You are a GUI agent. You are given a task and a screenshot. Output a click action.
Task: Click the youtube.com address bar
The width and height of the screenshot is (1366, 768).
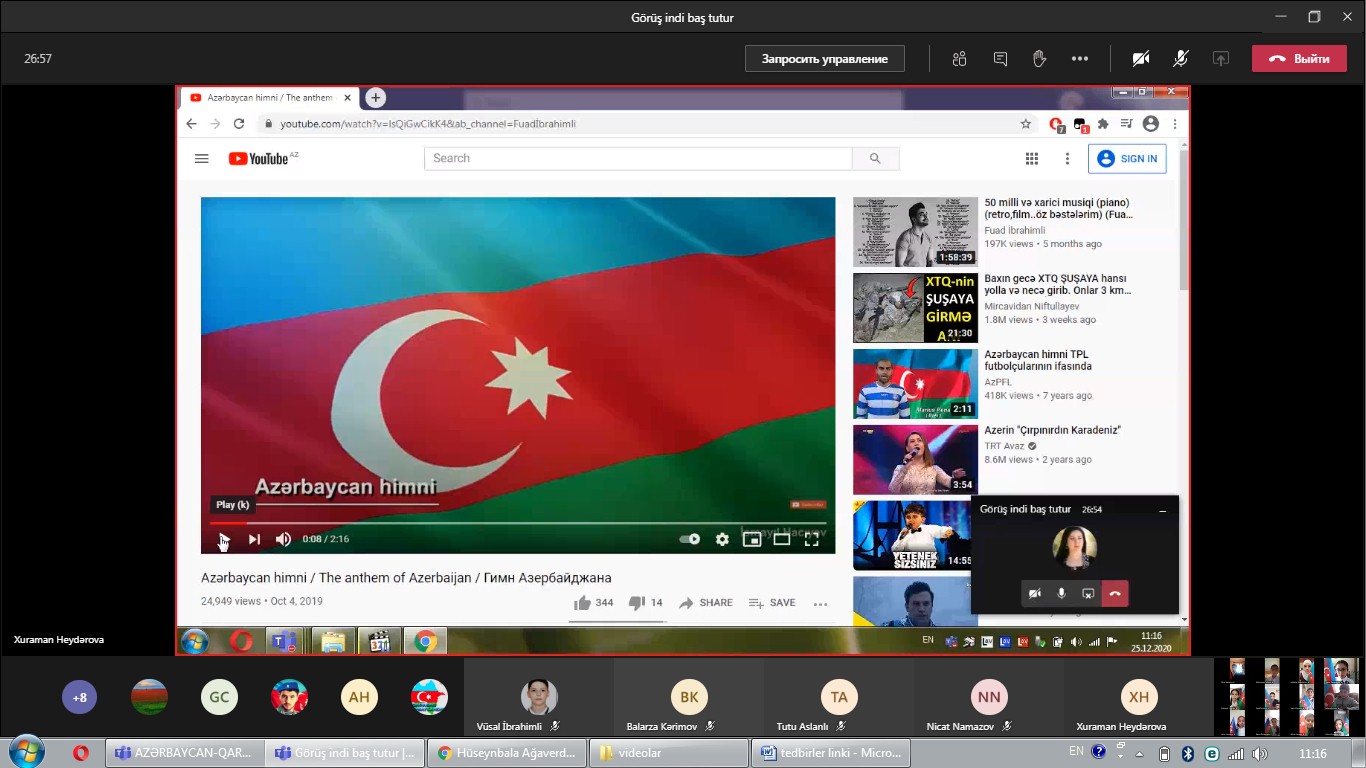pos(640,124)
